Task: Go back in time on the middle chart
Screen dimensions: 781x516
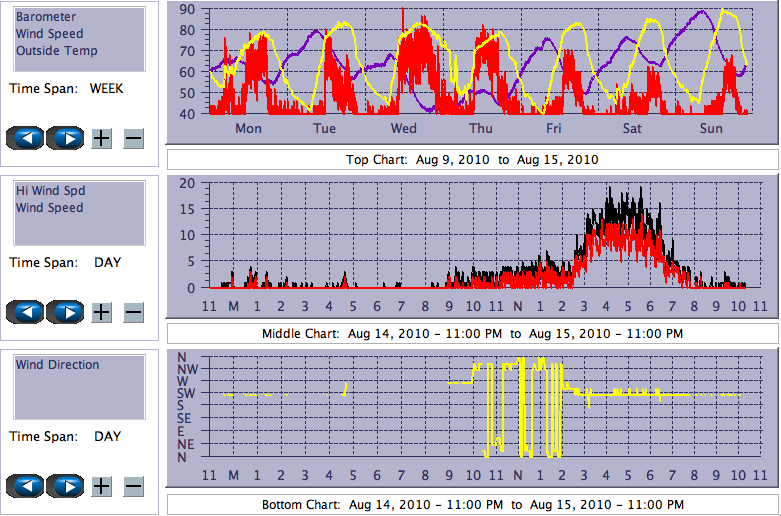Action: (26, 312)
